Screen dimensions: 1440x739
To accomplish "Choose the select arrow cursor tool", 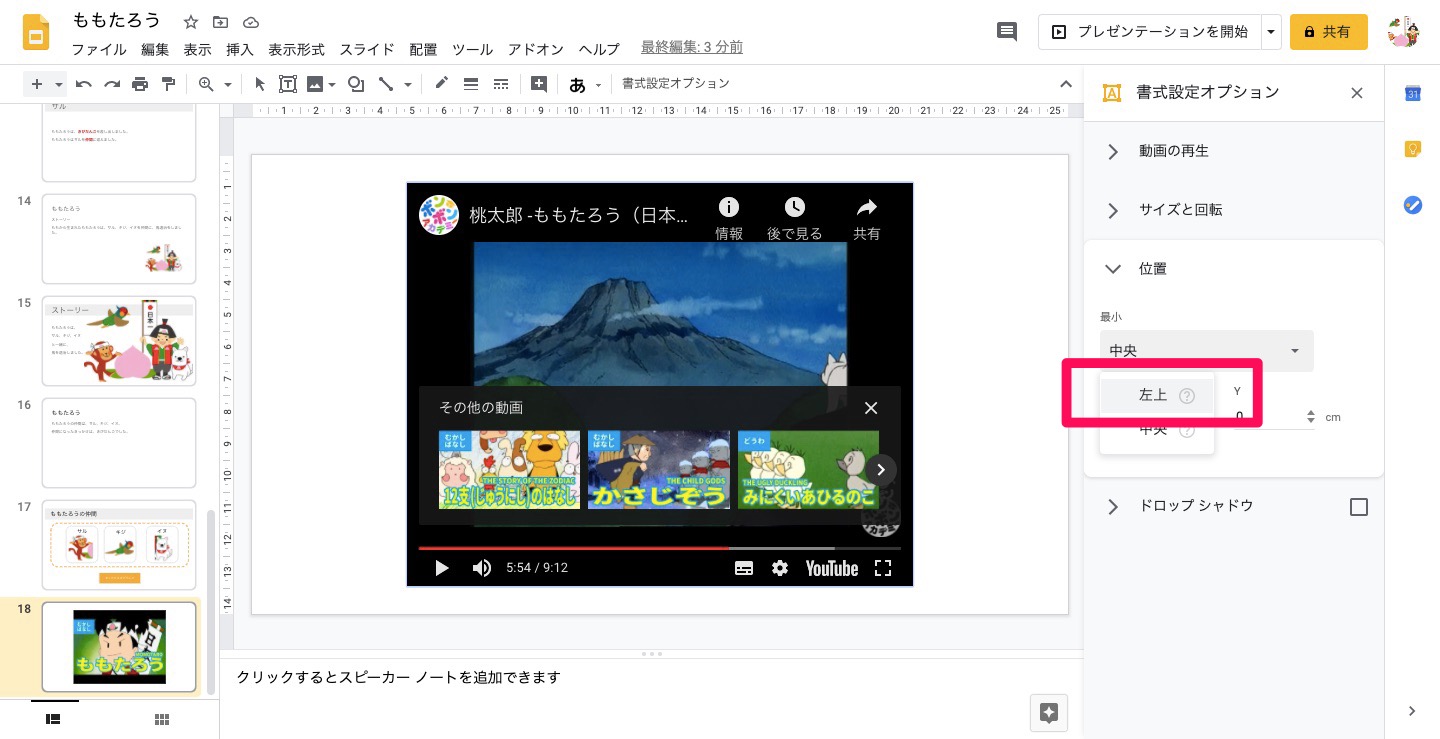I will pyautogui.click(x=260, y=84).
